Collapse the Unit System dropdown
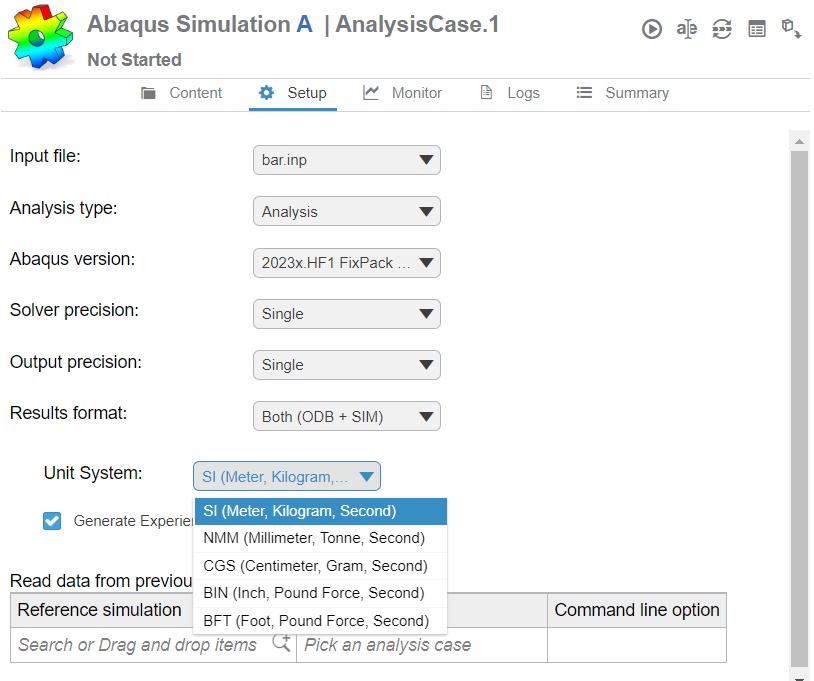 click(x=287, y=477)
